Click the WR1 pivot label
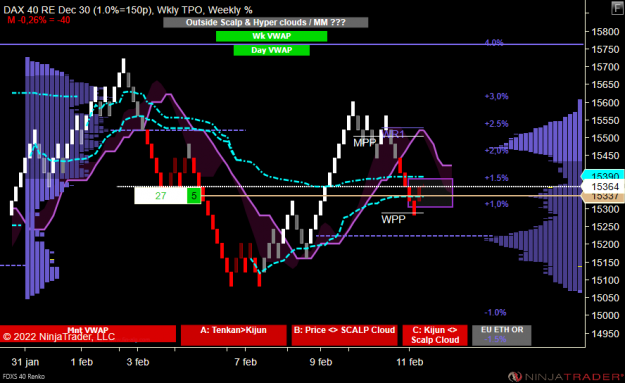 pyautogui.click(x=394, y=134)
